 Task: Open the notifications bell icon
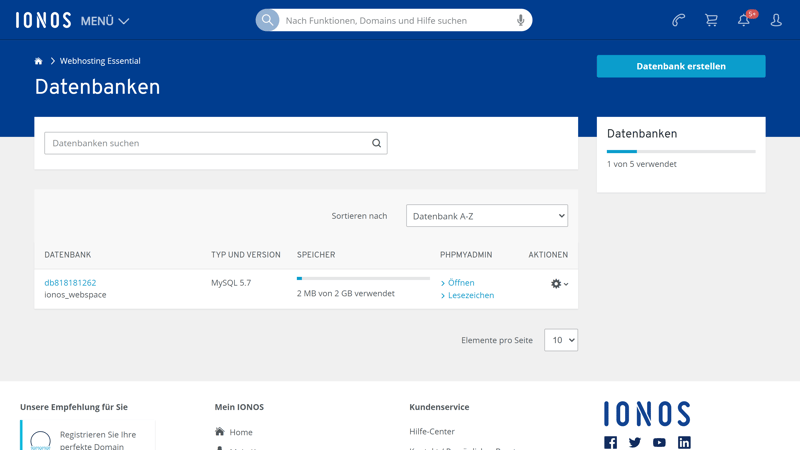coord(744,20)
